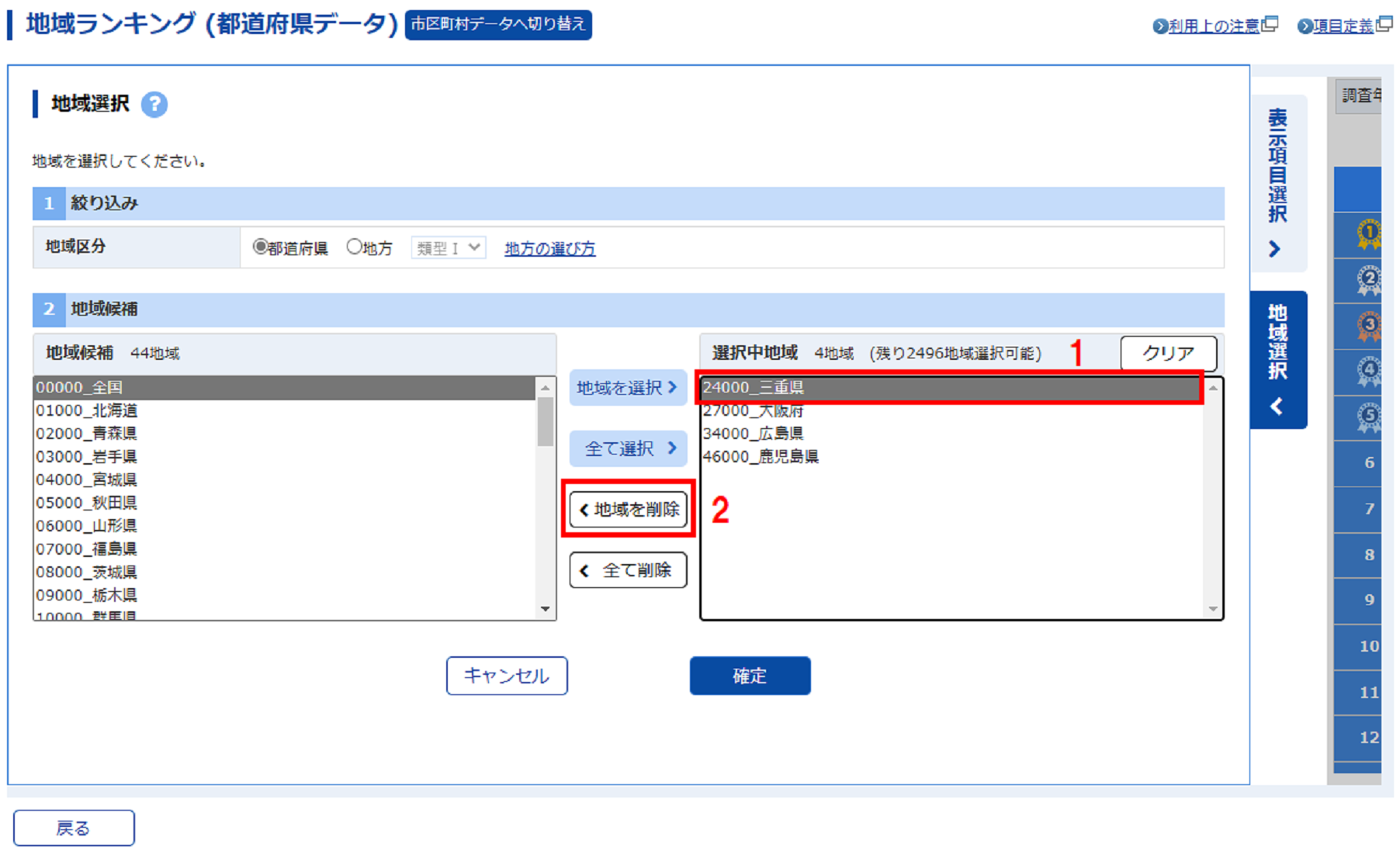Click selected list scrollbar down arrow

1213,609
